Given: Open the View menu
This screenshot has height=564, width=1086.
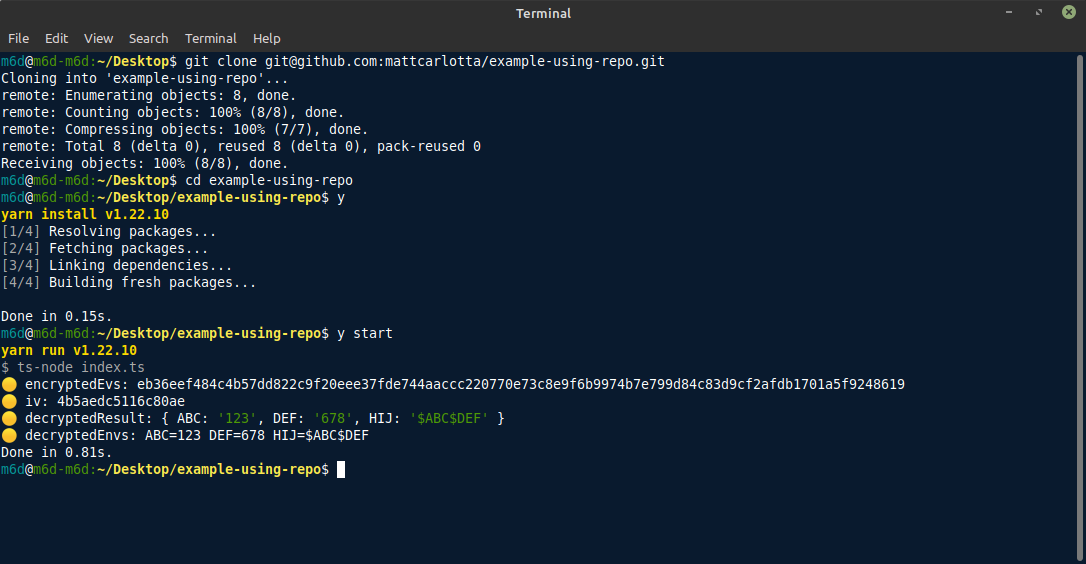Looking at the screenshot, I should pyautogui.click(x=98, y=39).
